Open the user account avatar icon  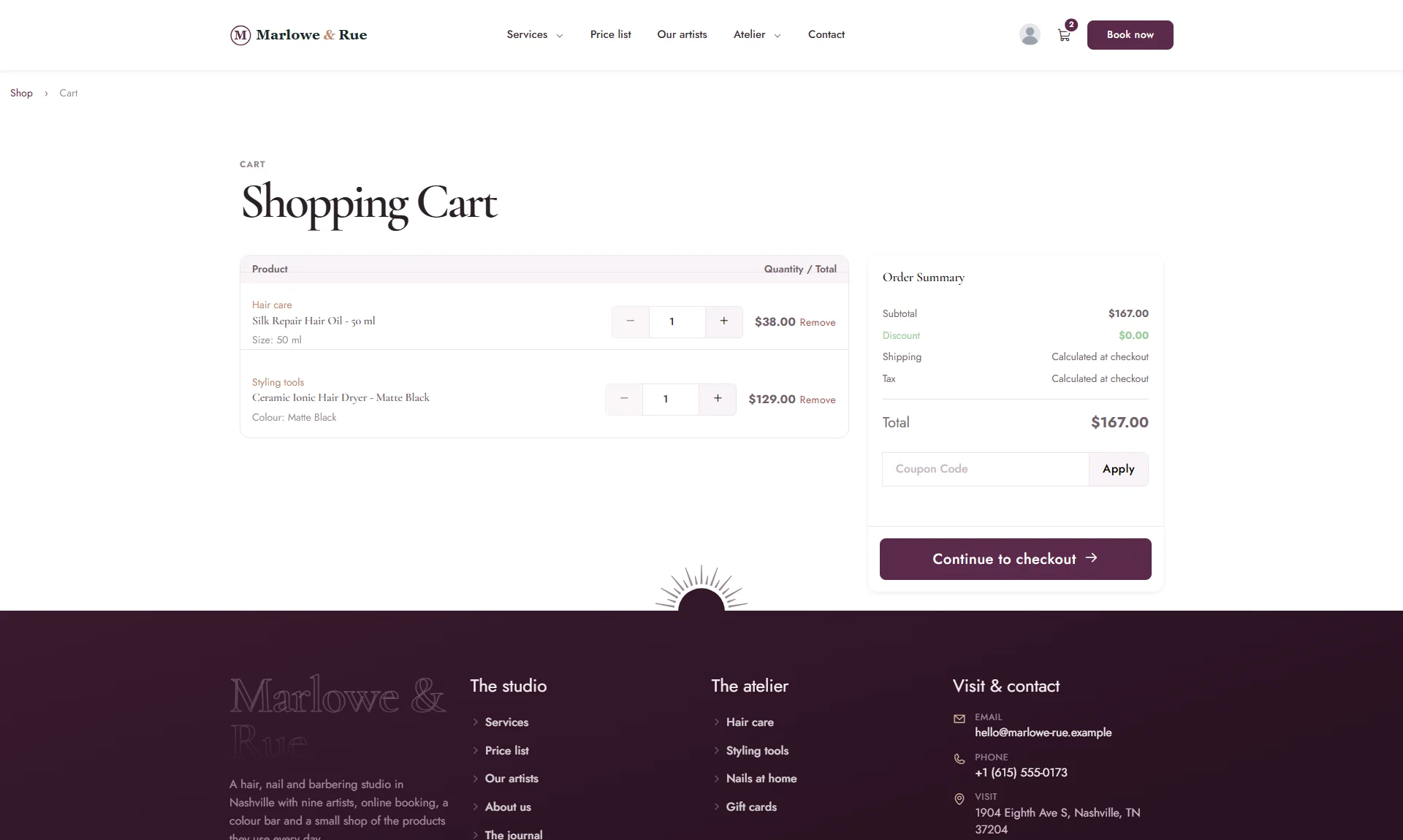click(1030, 34)
